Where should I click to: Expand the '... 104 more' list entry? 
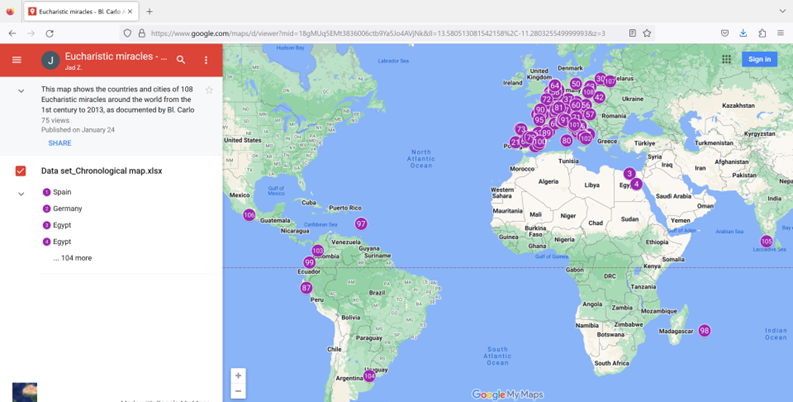click(73, 258)
